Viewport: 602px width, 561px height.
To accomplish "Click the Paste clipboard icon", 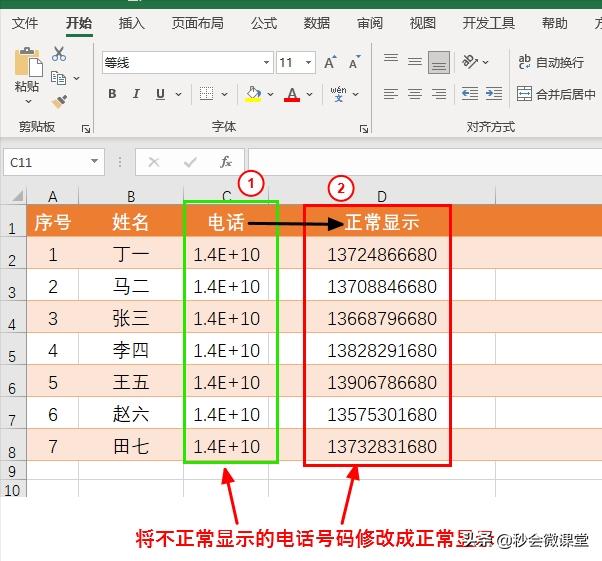I will tap(28, 61).
